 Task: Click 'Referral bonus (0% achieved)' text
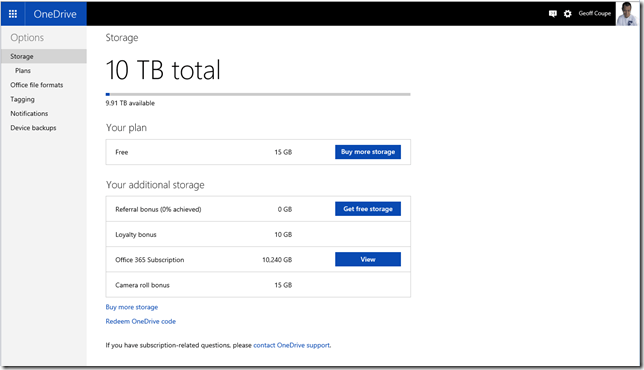point(159,209)
